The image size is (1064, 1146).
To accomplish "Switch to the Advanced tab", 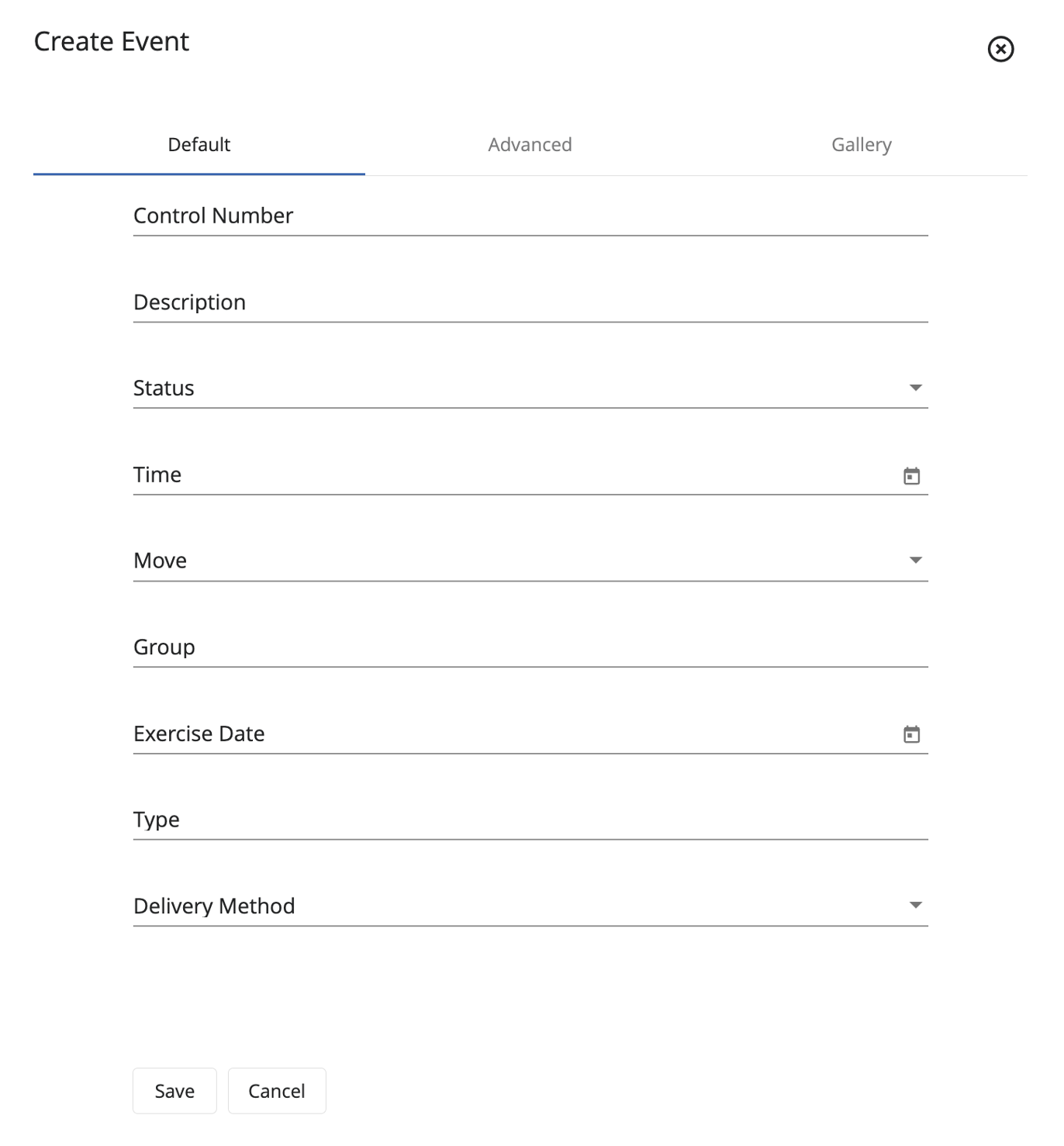I will pyautogui.click(x=530, y=145).
